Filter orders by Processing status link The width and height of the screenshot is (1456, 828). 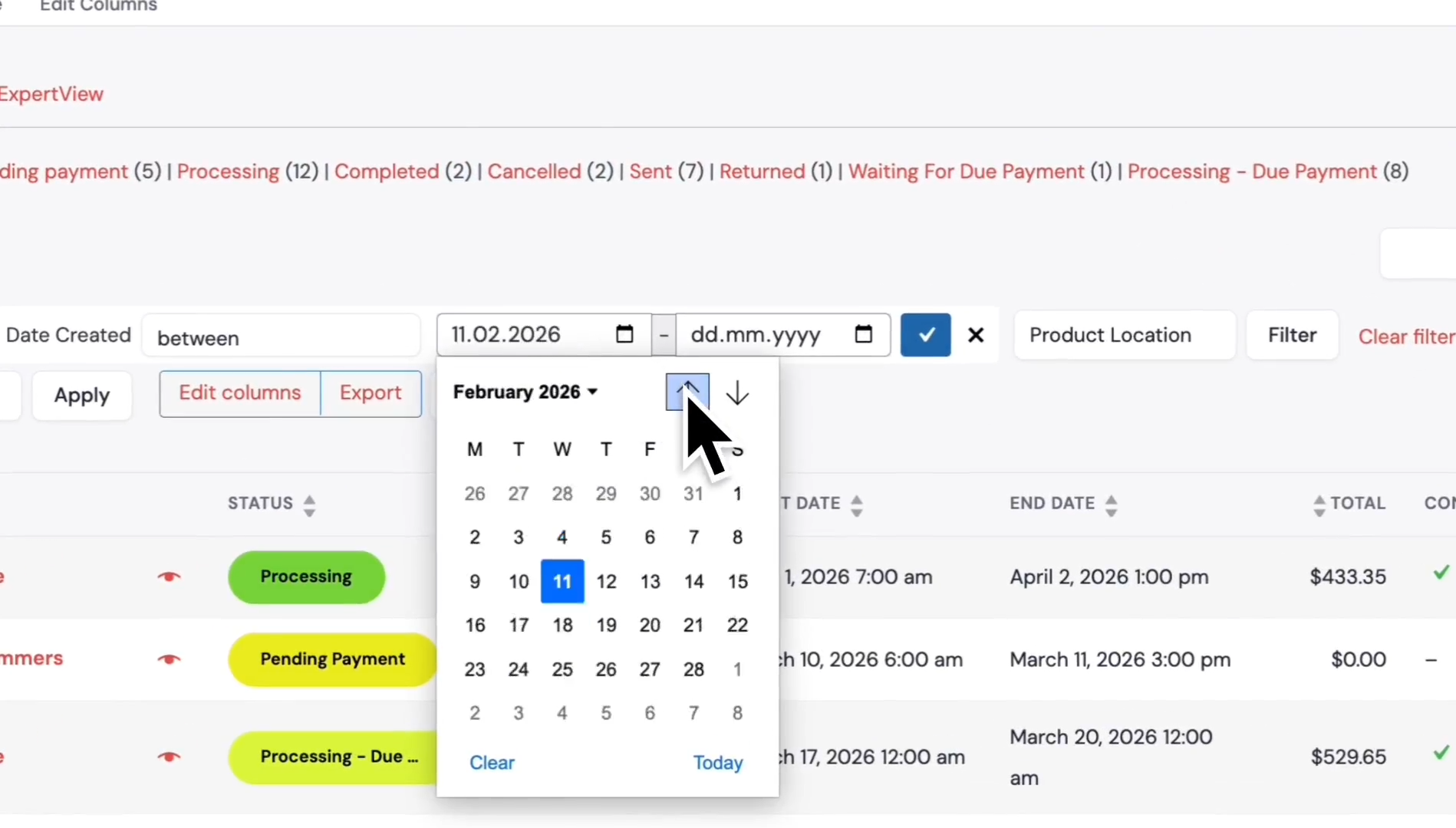228,171
